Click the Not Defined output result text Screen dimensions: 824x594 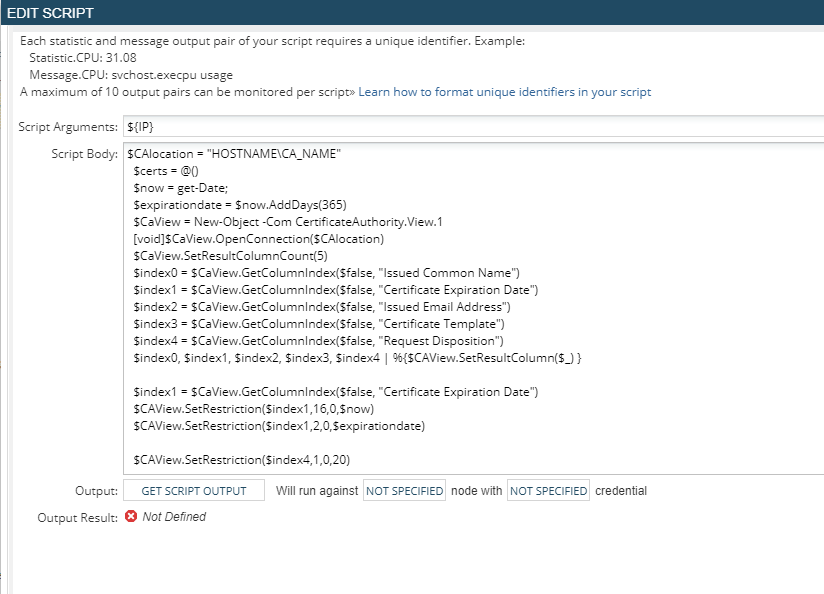tap(174, 517)
